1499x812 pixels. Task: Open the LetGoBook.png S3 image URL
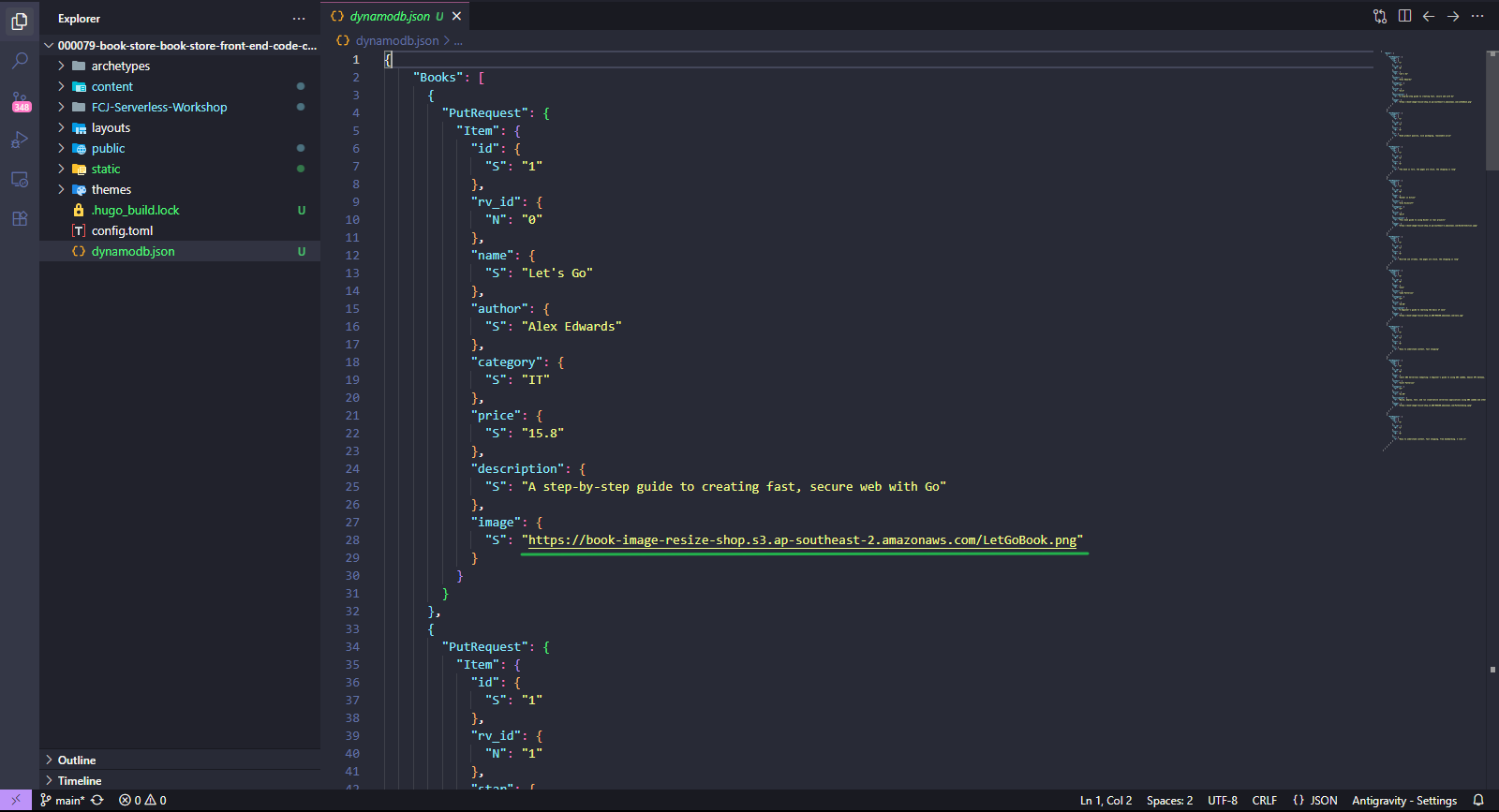point(802,540)
